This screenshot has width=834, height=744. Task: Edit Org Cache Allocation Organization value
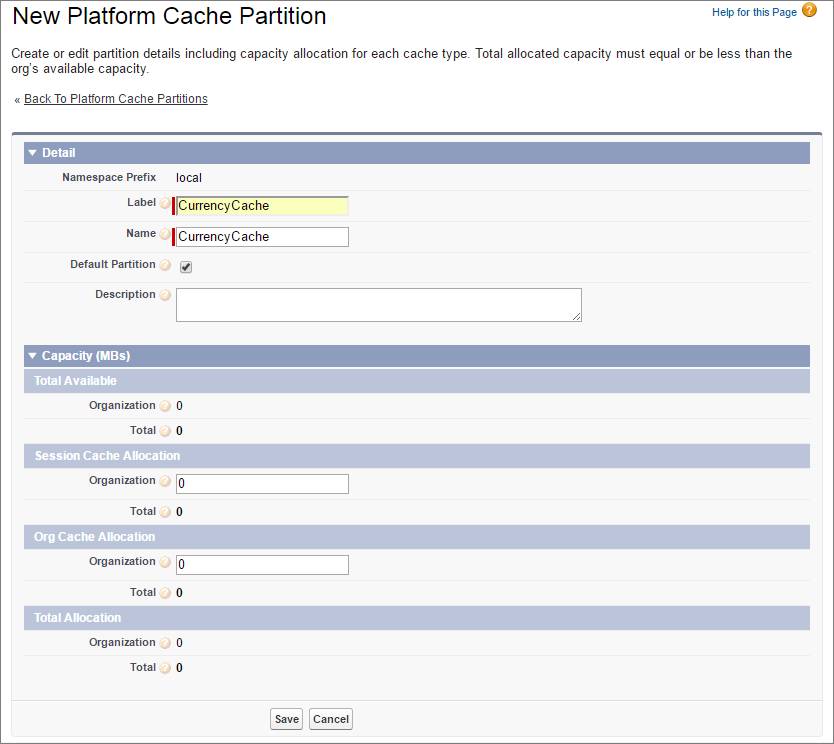click(x=262, y=565)
